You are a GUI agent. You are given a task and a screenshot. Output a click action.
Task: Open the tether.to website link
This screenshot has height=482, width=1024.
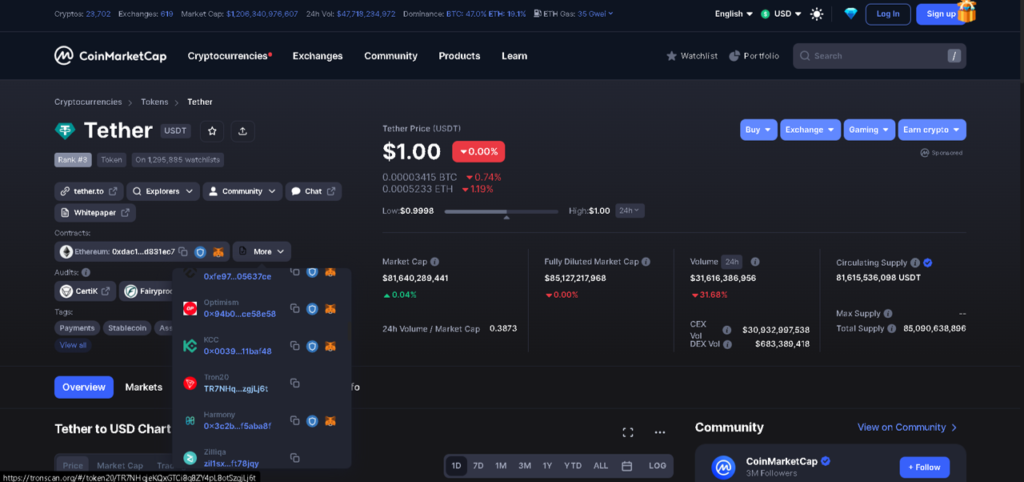click(x=88, y=191)
